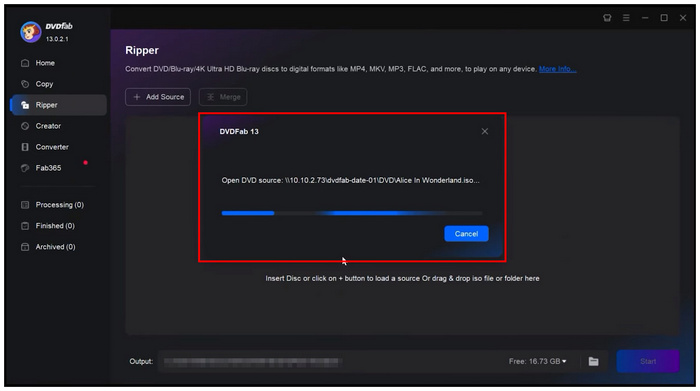Click the Start button
Screen dimensions: 700x391
click(x=648, y=362)
